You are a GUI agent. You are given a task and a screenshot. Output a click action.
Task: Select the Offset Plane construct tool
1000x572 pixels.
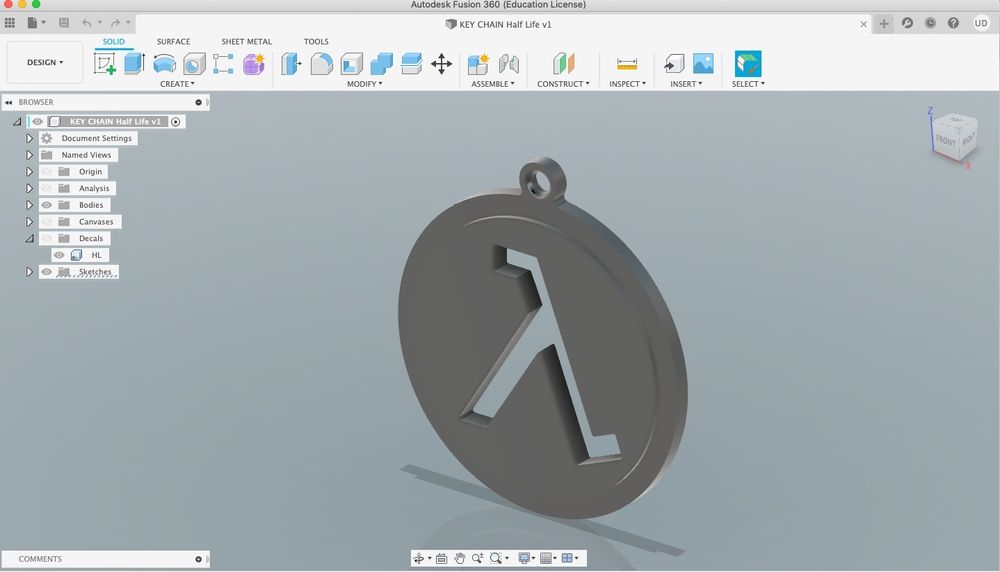[x=564, y=64]
